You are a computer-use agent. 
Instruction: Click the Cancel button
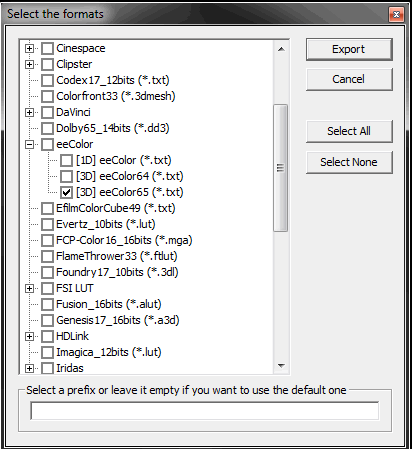(x=349, y=79)
